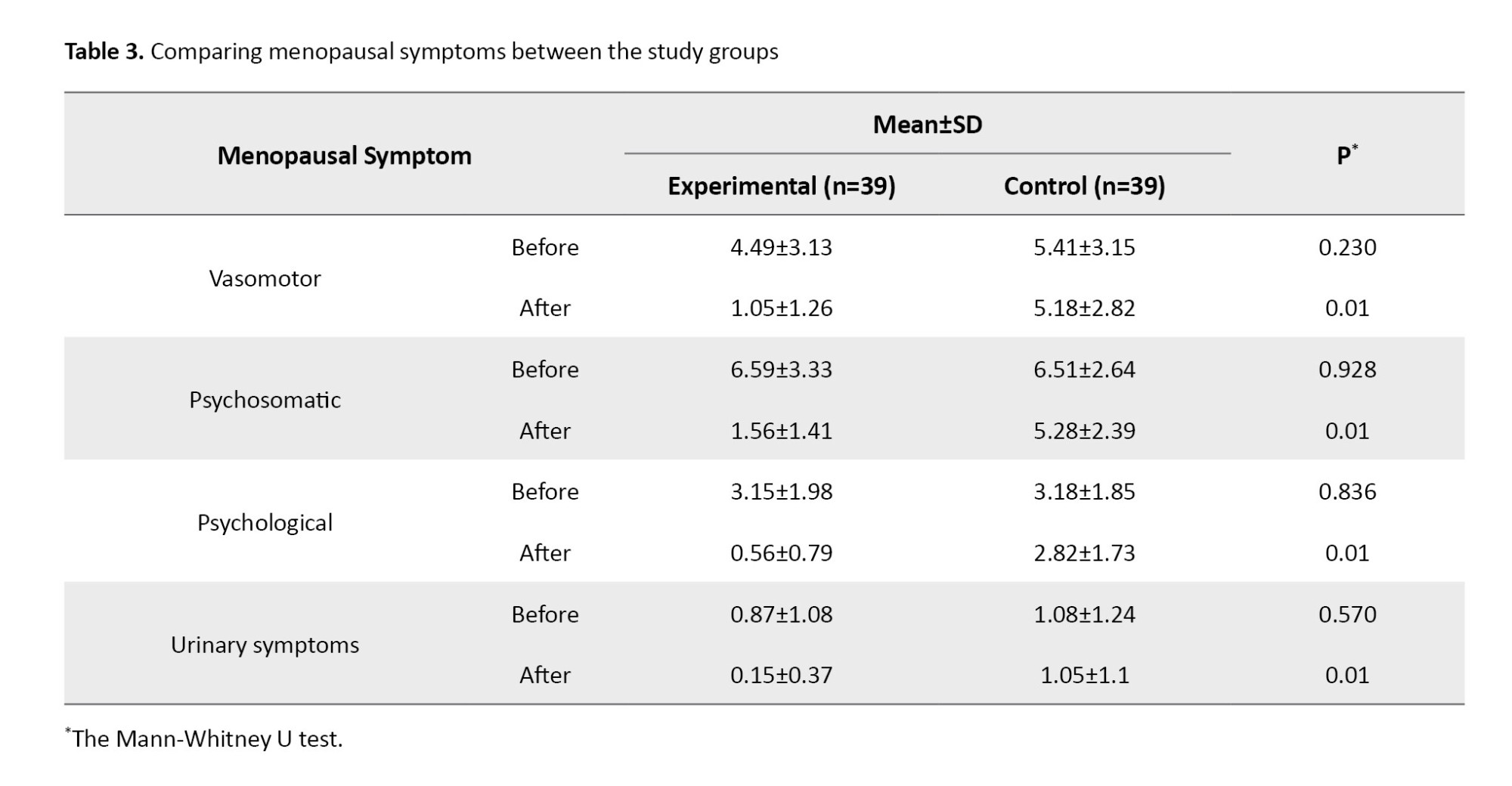1512x786 pixels.
Task: Click the value 4.49±3.13
Action: (x=781, y=248)
